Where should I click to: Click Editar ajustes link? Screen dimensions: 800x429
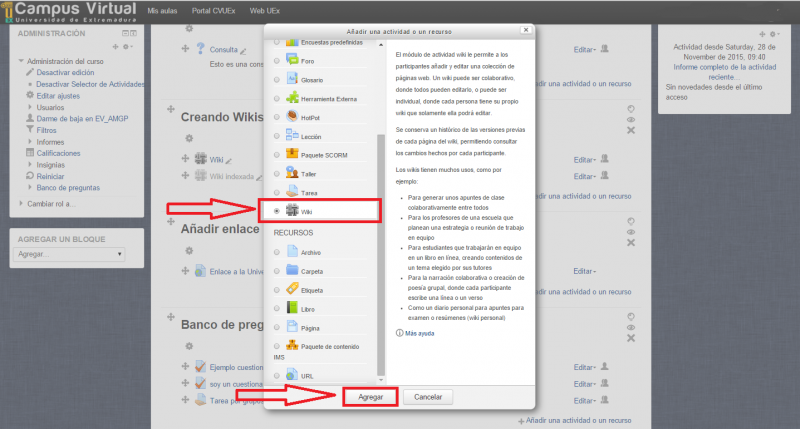[x=58, y=96]
